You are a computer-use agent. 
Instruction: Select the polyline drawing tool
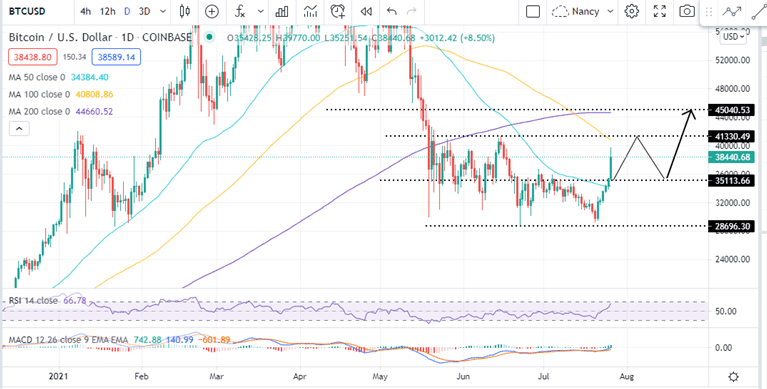[x=732, y=11]
